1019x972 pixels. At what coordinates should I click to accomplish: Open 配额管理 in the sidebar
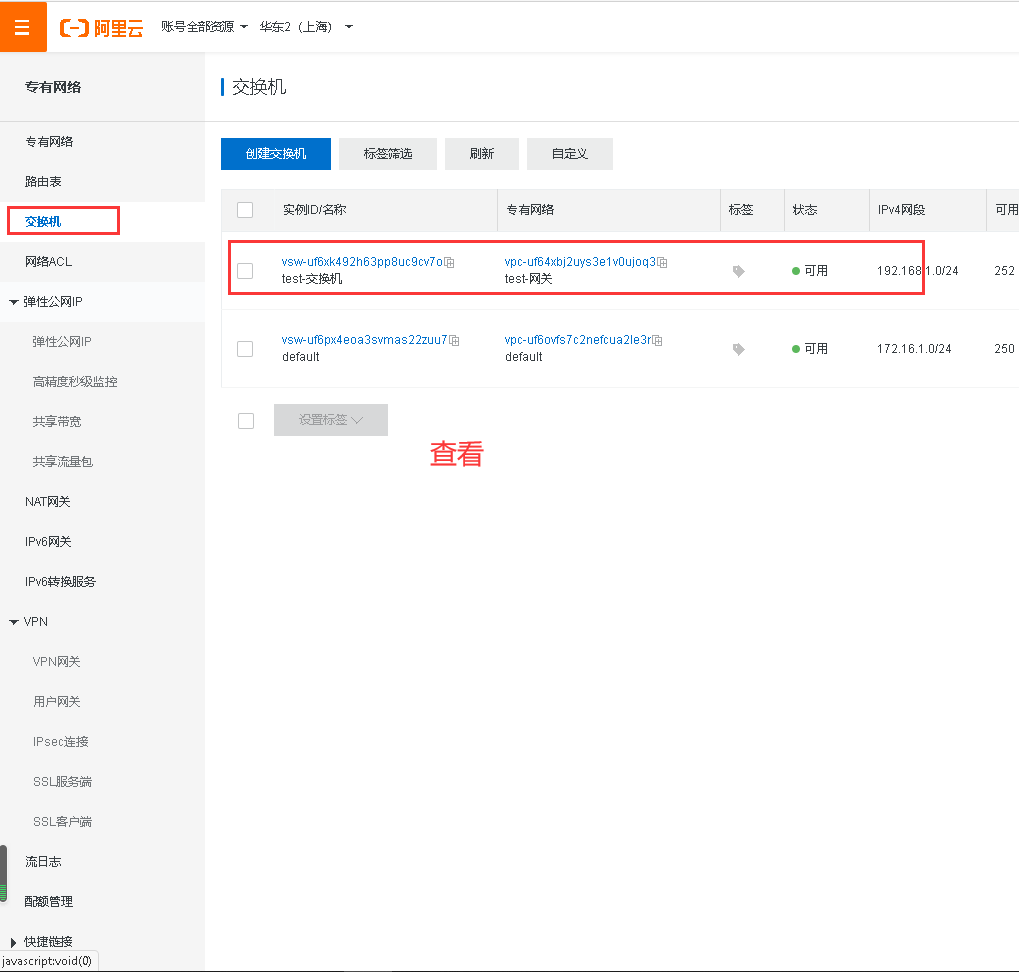tap(49, 901)
